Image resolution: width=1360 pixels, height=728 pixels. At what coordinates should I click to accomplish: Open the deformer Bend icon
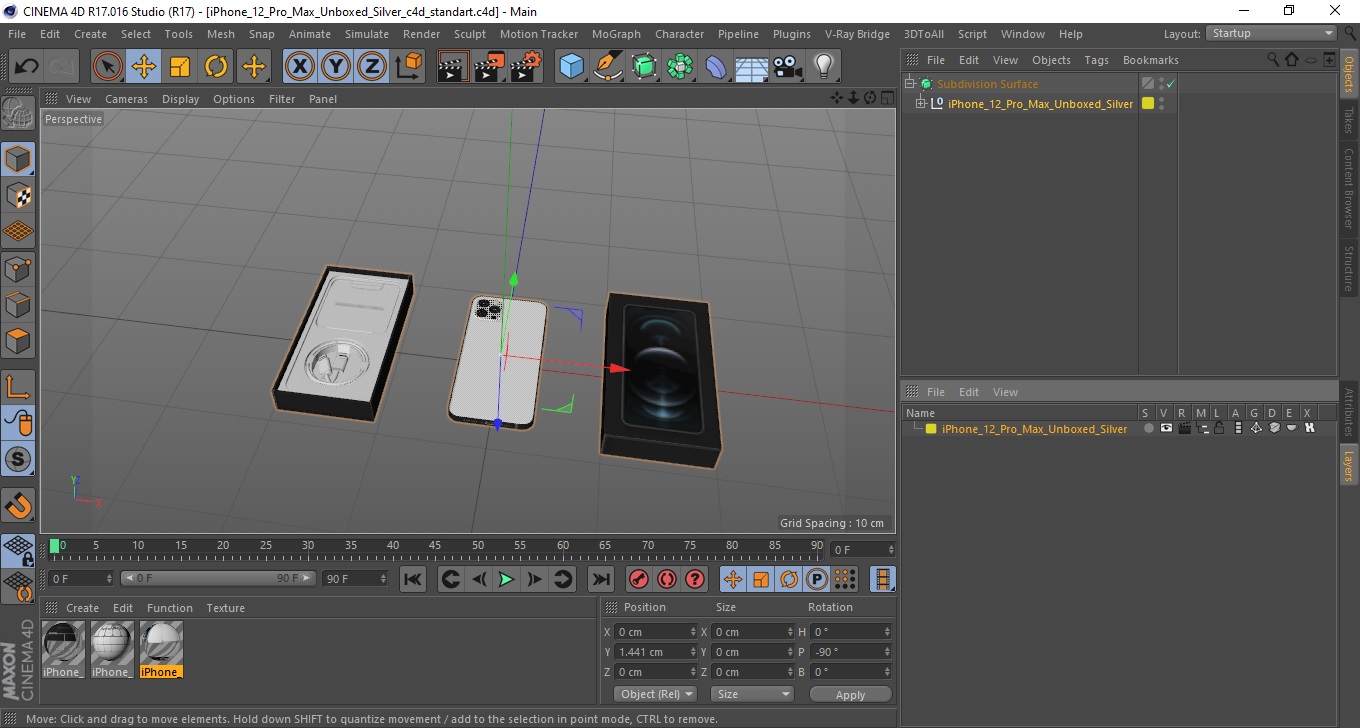click(716, 67)
